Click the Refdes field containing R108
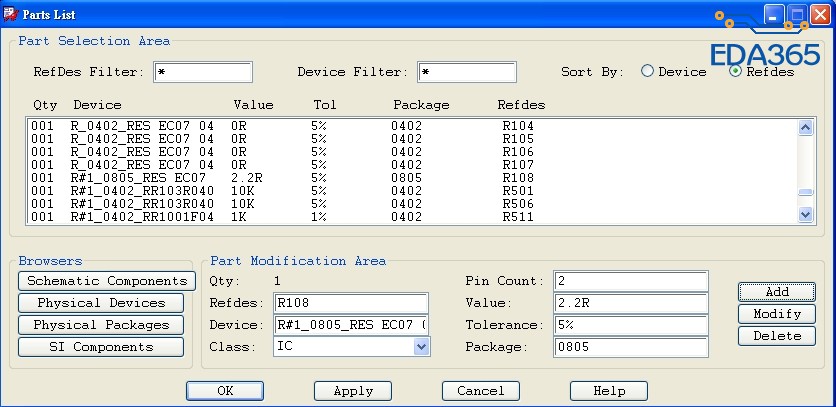The height and width of the screenshot is (407, 836). [x=351, y=303]
